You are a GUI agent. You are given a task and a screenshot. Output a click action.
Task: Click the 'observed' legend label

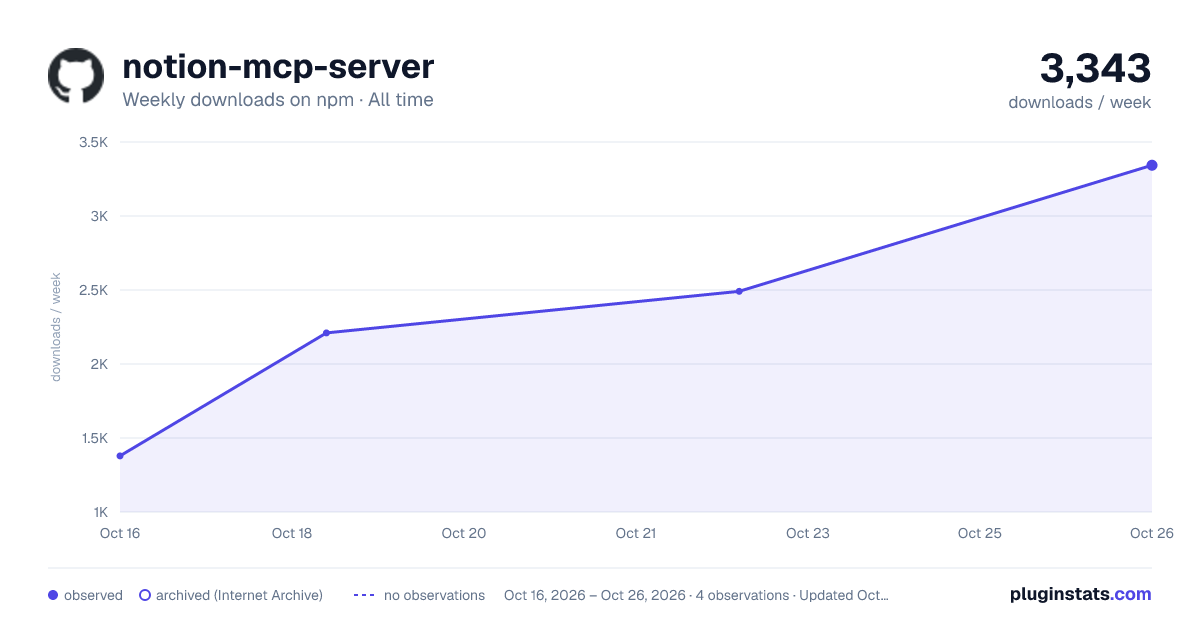93,595
